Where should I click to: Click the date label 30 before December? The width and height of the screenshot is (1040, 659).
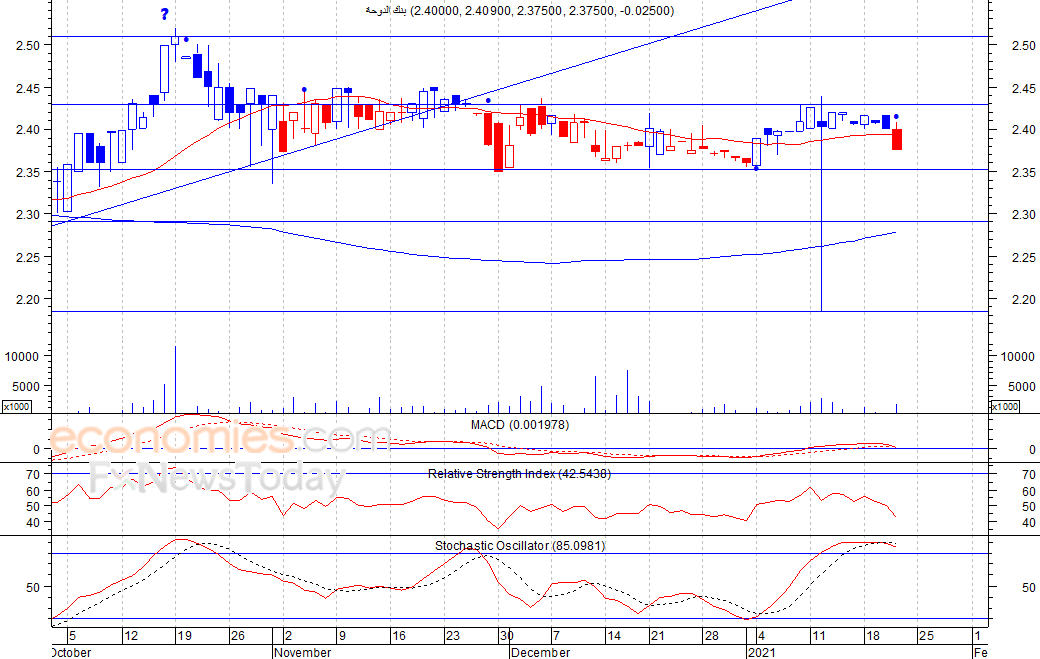pyautogui.click(x=507, y=636)
